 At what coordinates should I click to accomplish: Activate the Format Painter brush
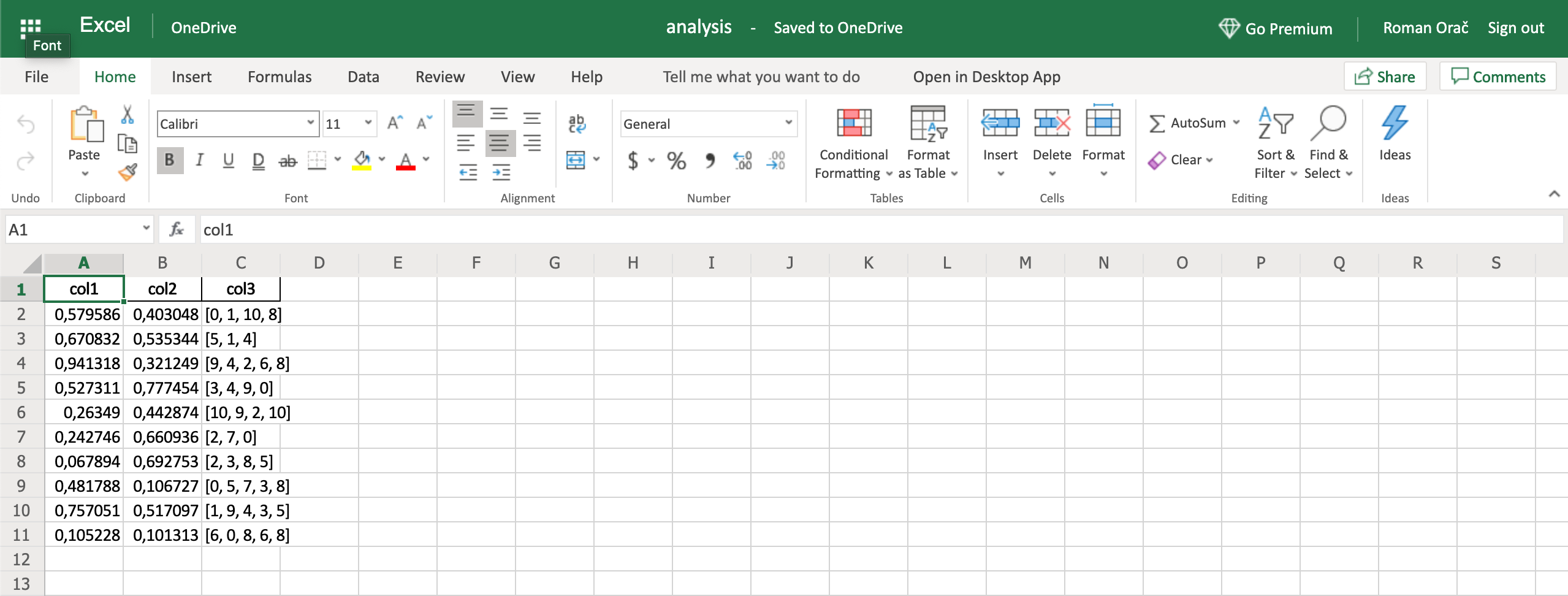[x=127, y=173]
